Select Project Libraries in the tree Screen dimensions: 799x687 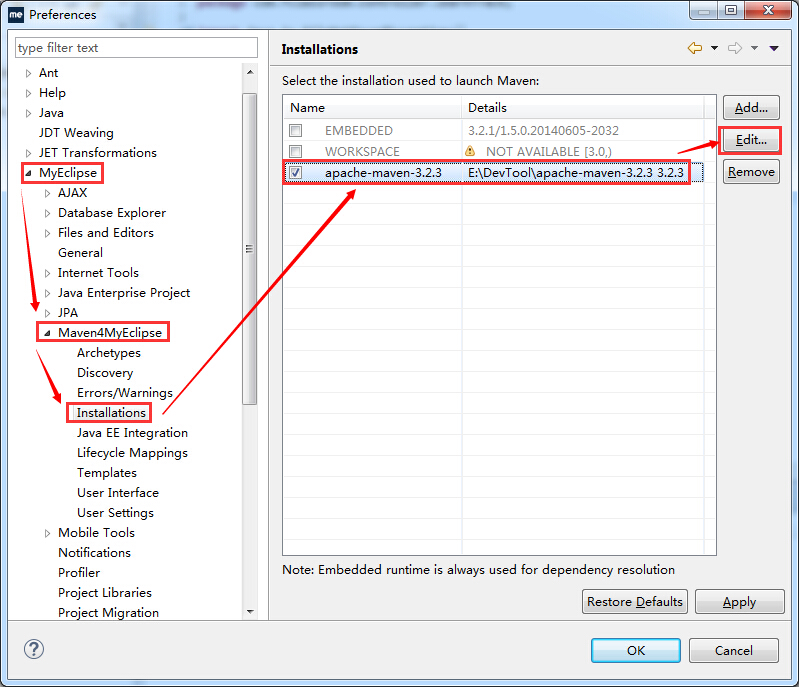coord(105,593)
